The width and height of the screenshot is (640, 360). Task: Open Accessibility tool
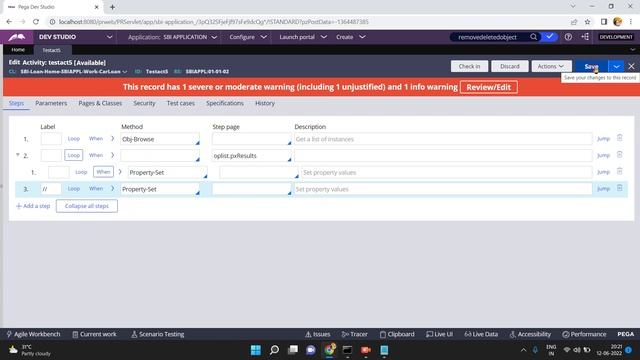530,334
